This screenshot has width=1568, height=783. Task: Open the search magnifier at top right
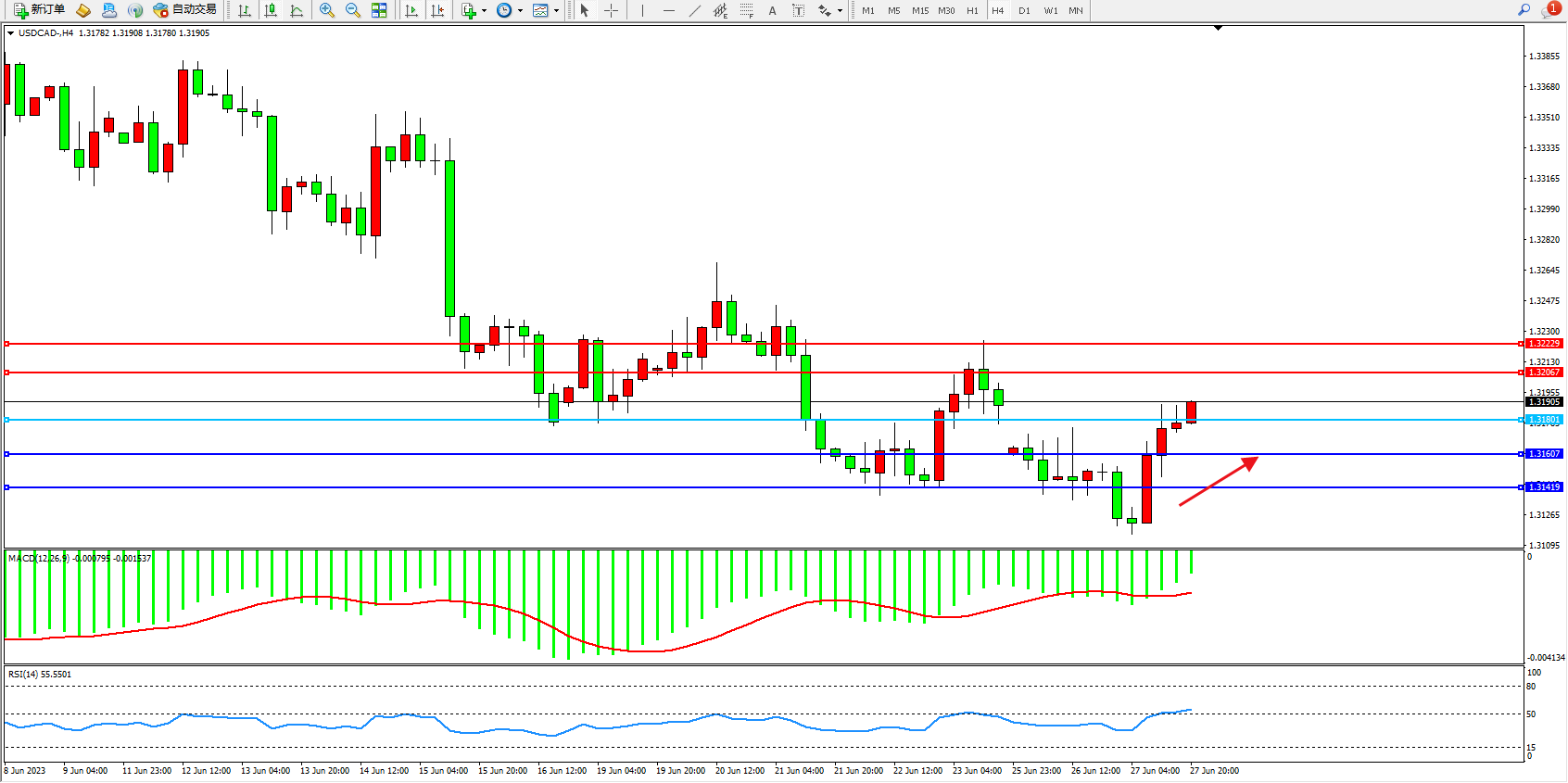[1524, 10]
